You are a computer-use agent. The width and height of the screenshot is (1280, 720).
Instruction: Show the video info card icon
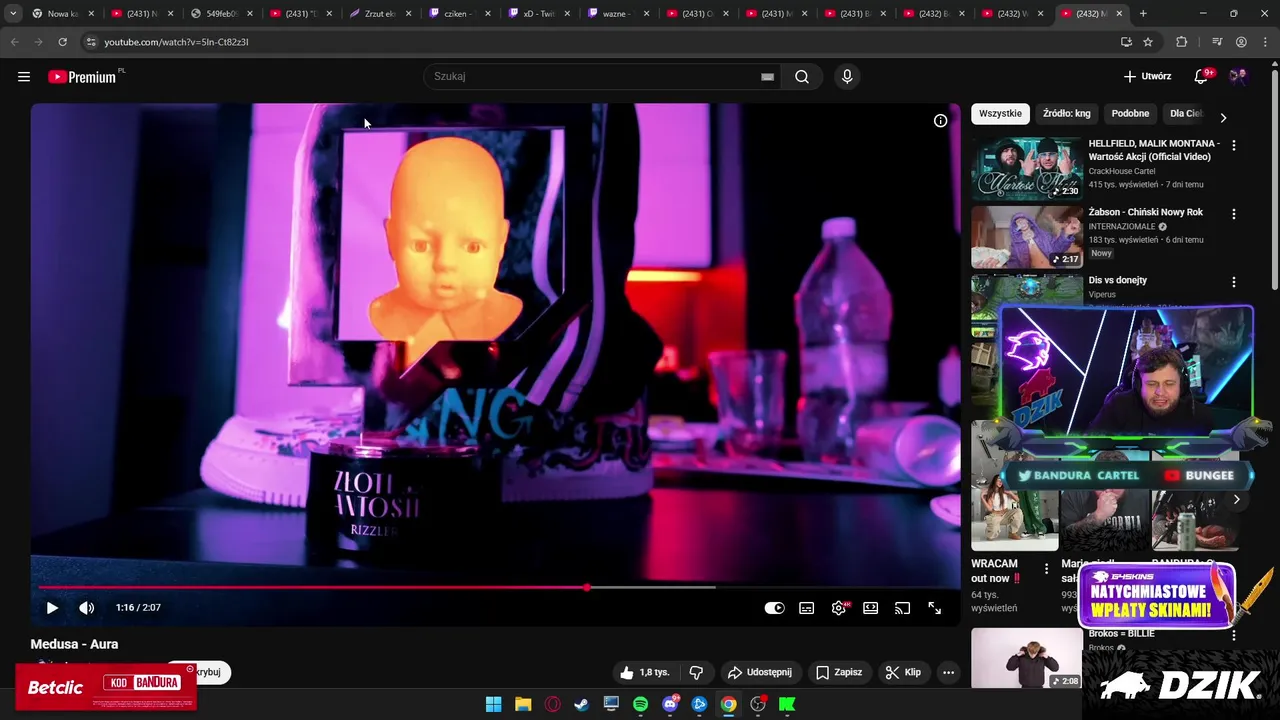[x=941, y=120]
